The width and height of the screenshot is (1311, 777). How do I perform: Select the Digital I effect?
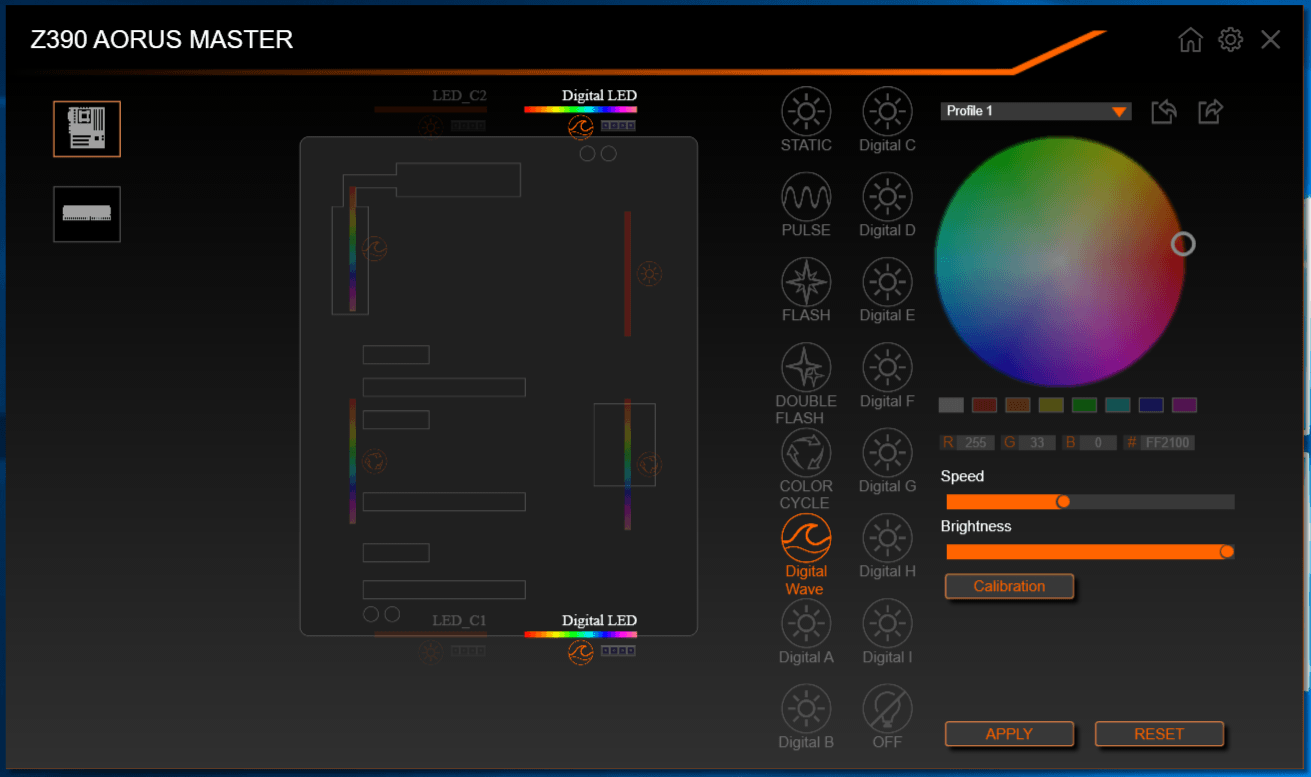[x=887, y=624]
